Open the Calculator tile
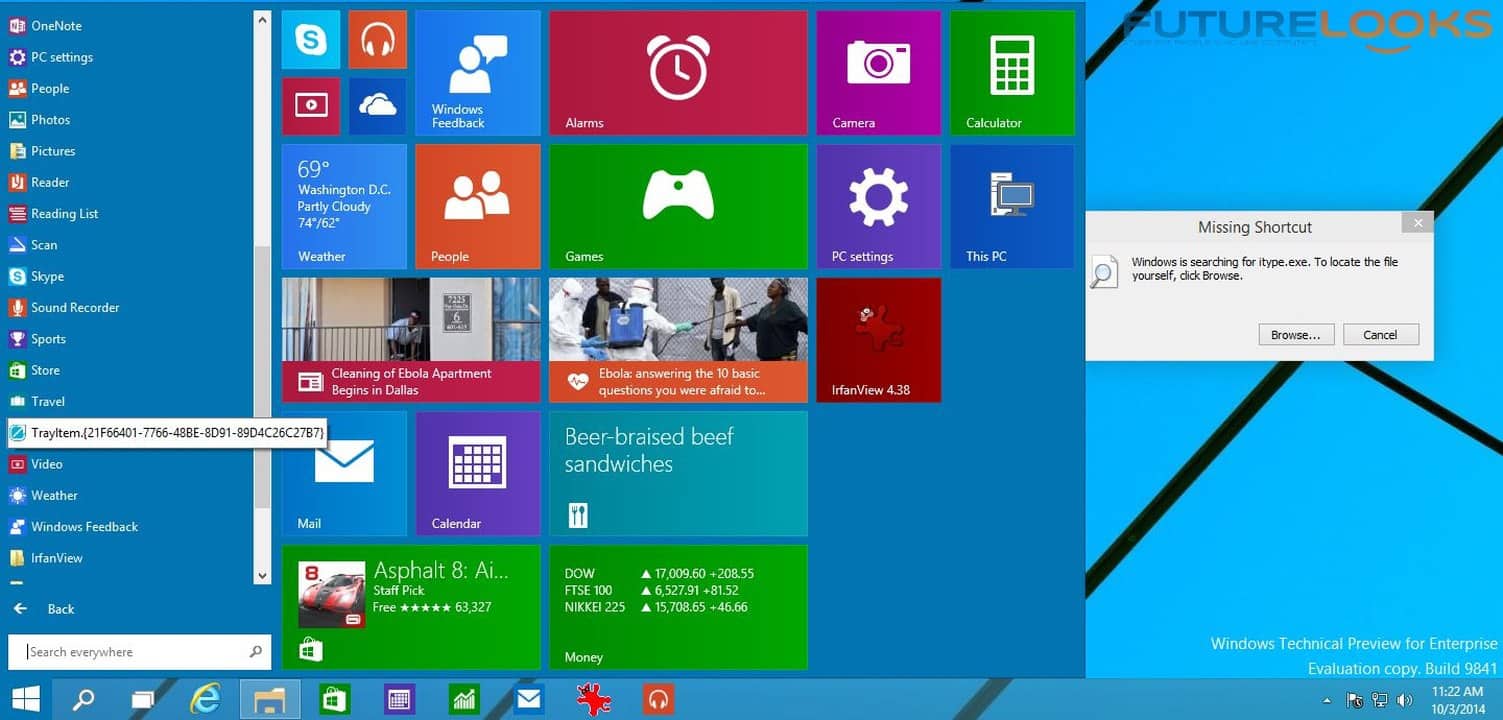1503x720 pixels. click(x=1011, y=73)
